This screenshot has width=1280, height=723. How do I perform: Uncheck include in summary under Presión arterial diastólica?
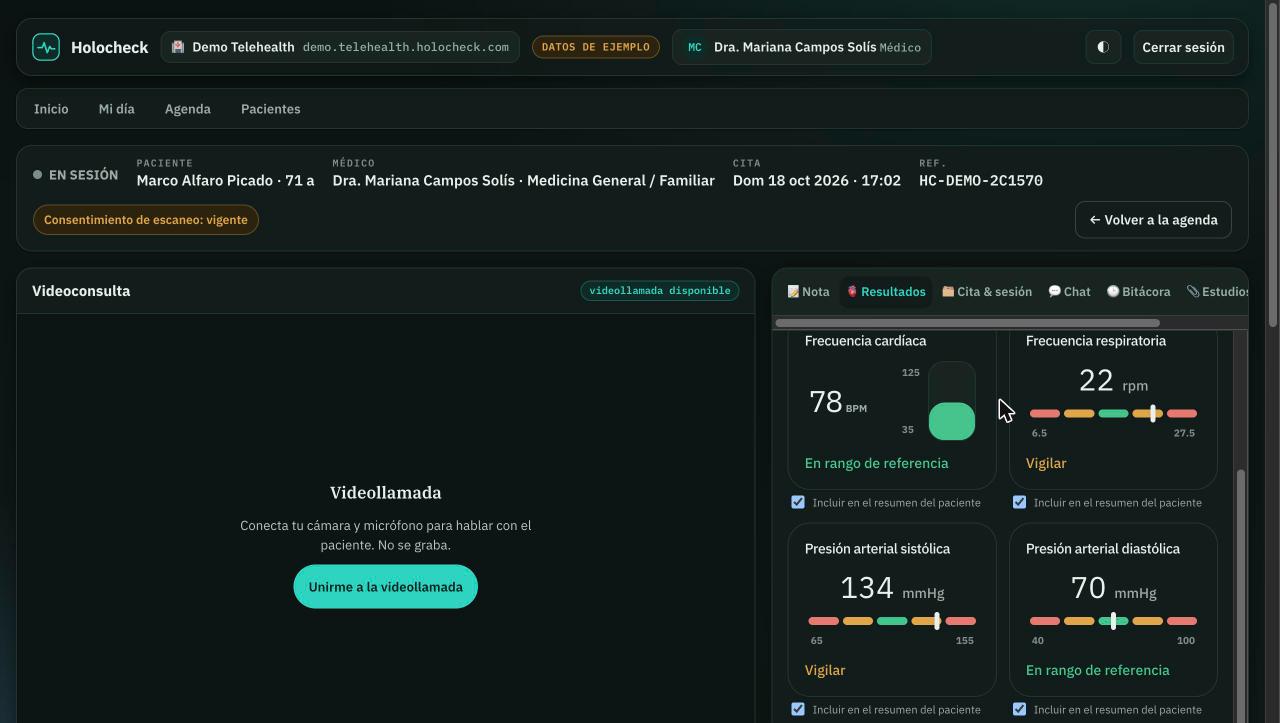1019,709
